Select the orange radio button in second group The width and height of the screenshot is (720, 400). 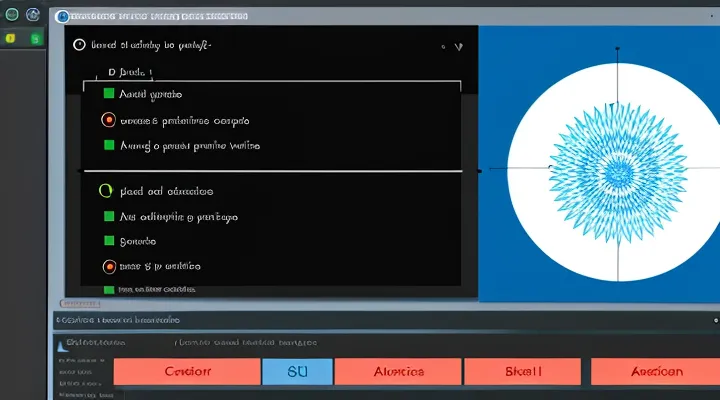[108, 267]
